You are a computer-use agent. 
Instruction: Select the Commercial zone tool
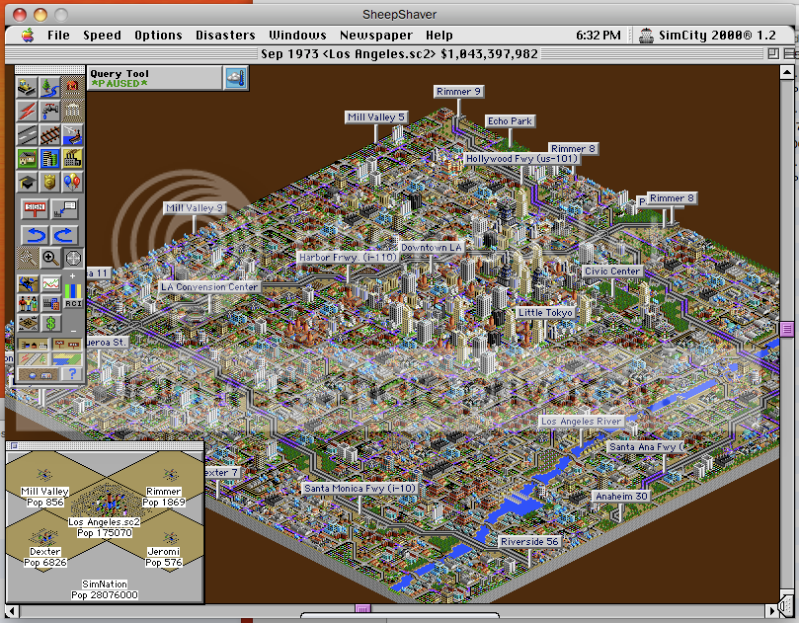click(x=49, y=158)
